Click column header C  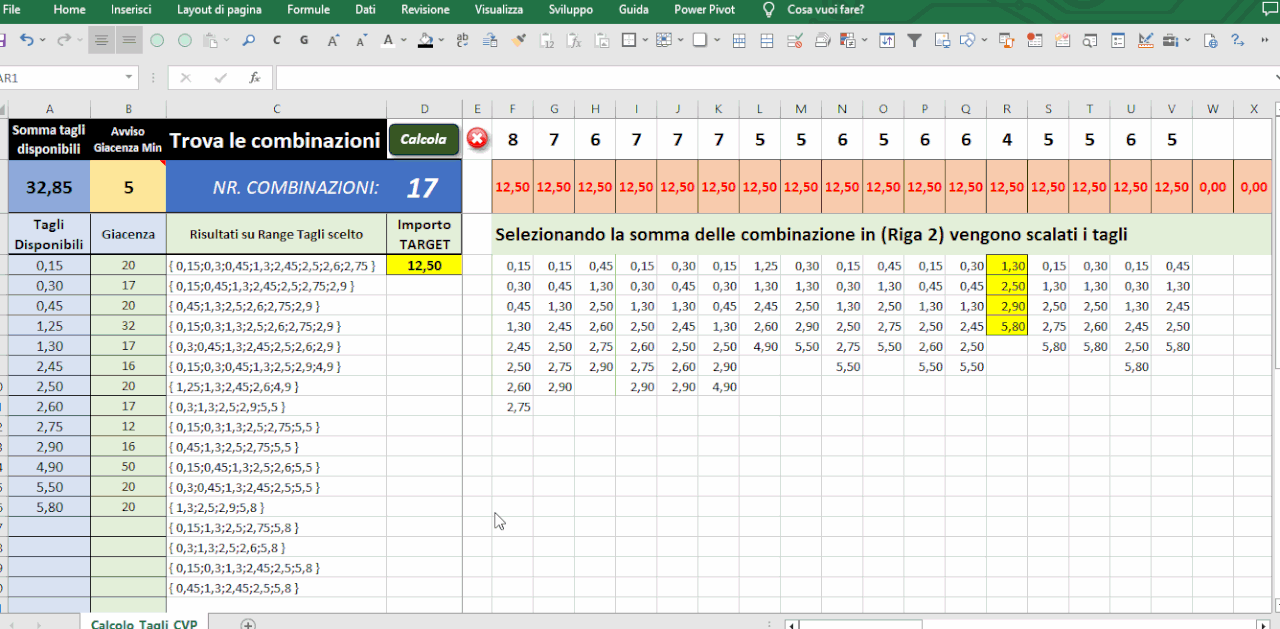coord(276,109)
